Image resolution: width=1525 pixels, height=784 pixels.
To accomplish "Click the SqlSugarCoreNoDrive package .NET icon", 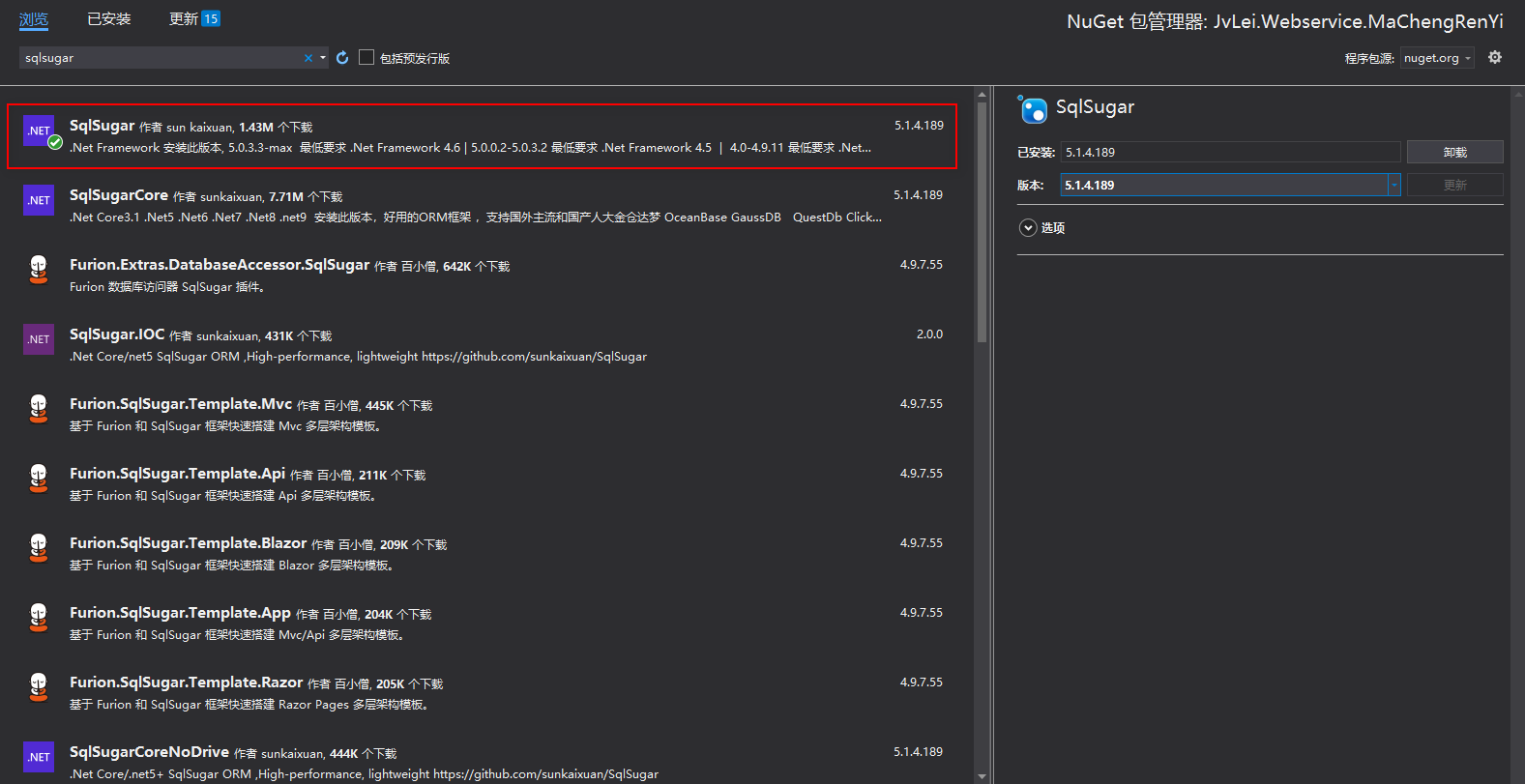I will click(39, 757).
